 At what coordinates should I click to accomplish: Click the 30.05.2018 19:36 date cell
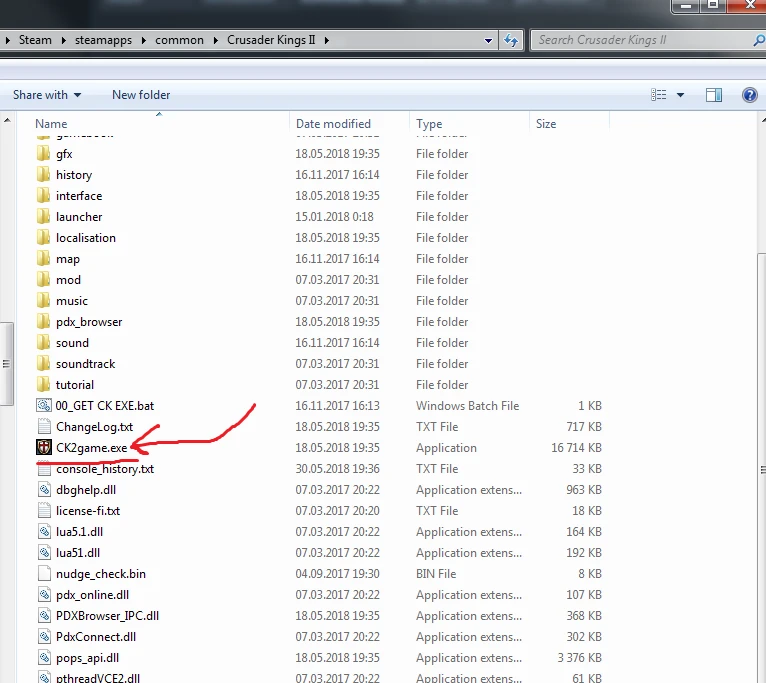pos(337,469)
